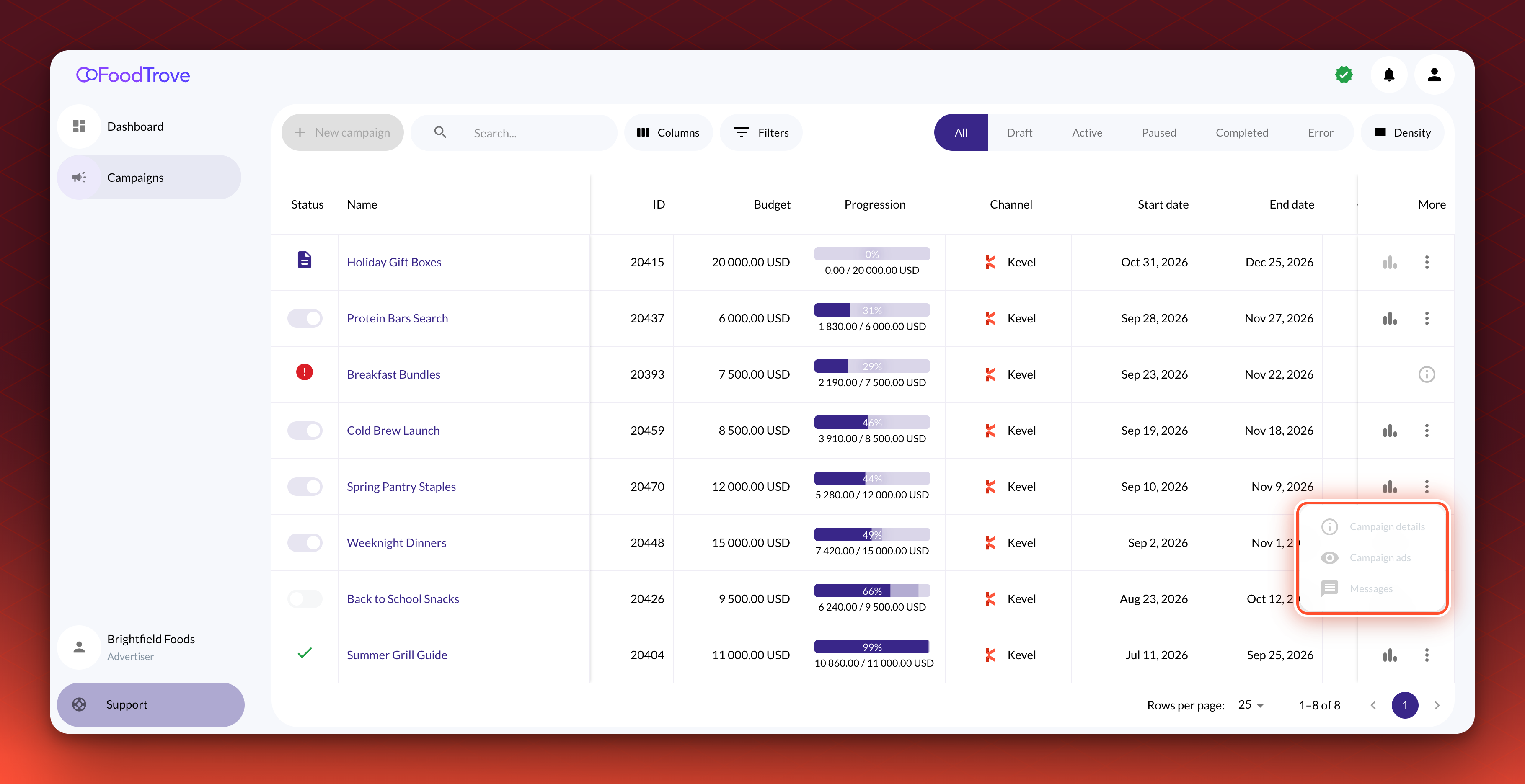Click the Kevel channel icon for Weeknight Dinners
The image size is (1525, 784).
pyautogui.click(x=990, y=543)
